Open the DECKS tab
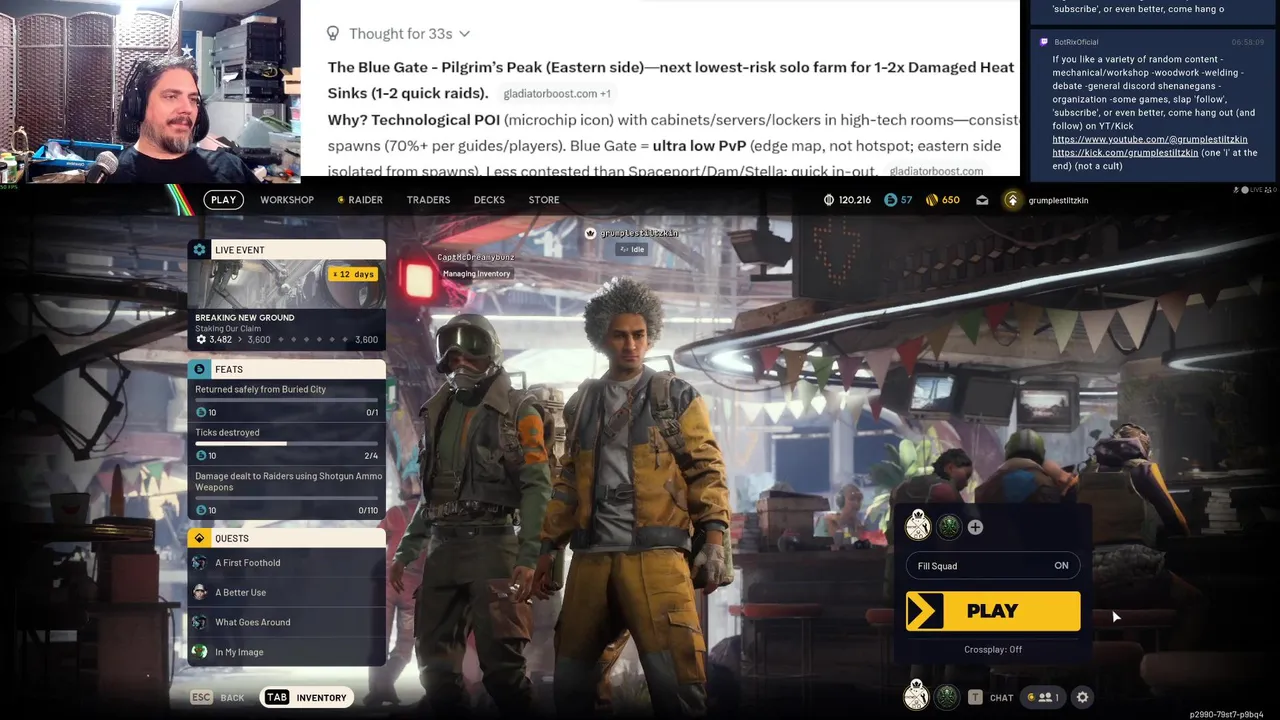Viewport: 1280px width, 720px height. click(x=489, y=200)
